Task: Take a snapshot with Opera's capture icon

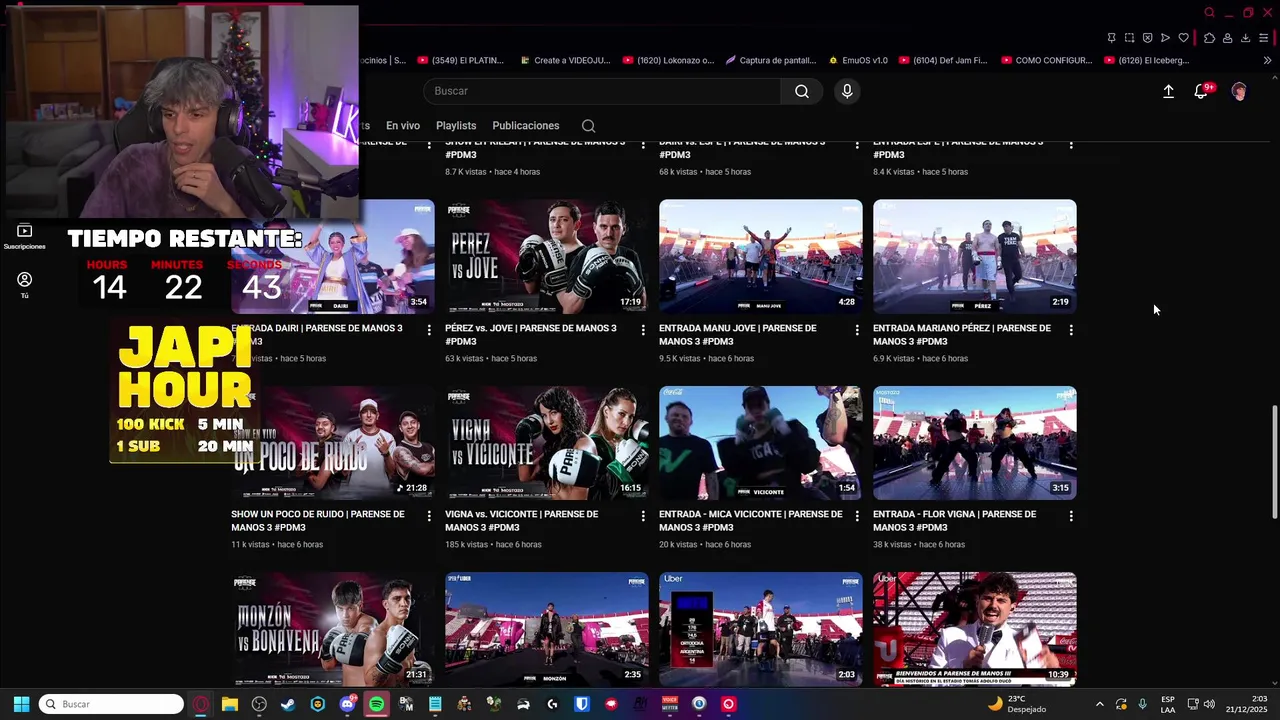Action: pyautogui.click(x=1129, y=38)
